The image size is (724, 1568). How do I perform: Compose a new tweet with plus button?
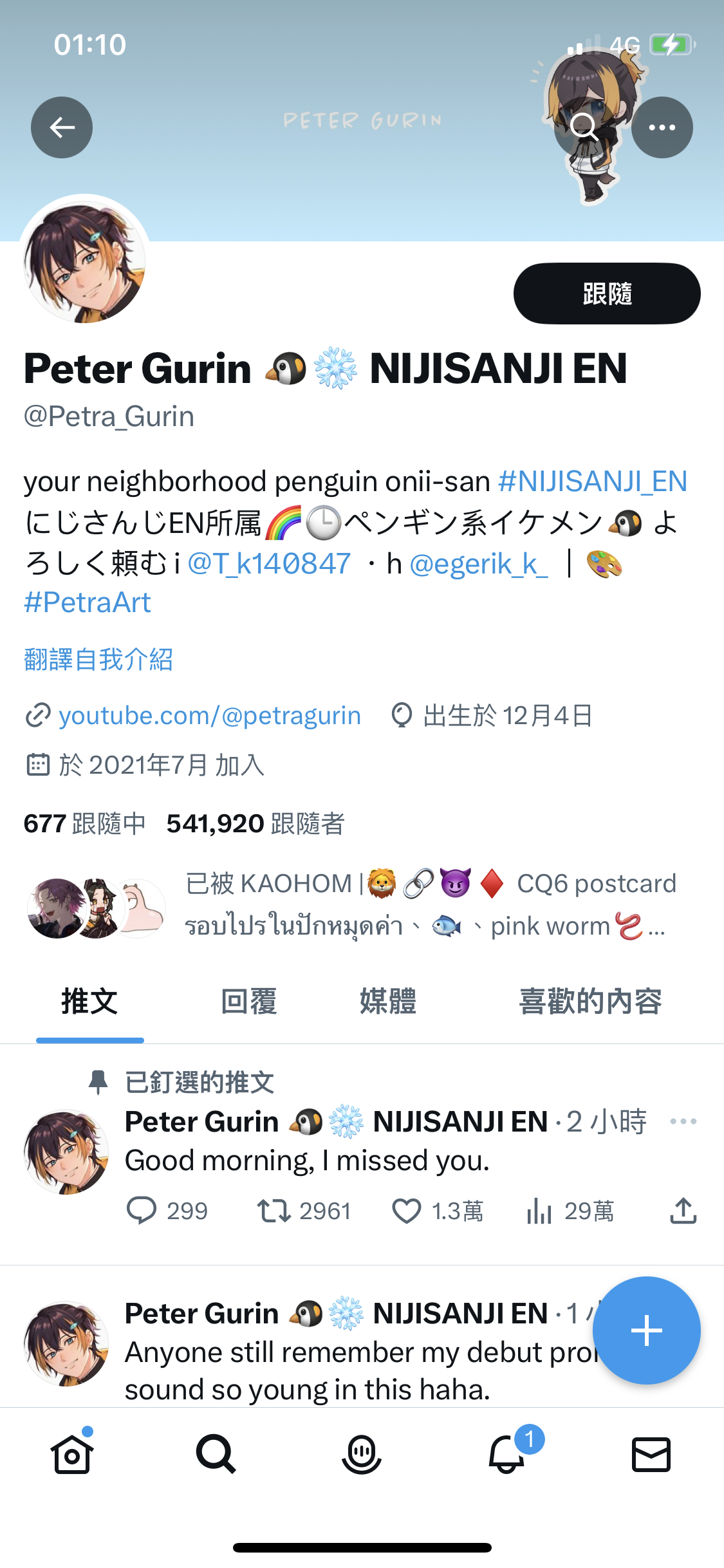click(647, 1330)
